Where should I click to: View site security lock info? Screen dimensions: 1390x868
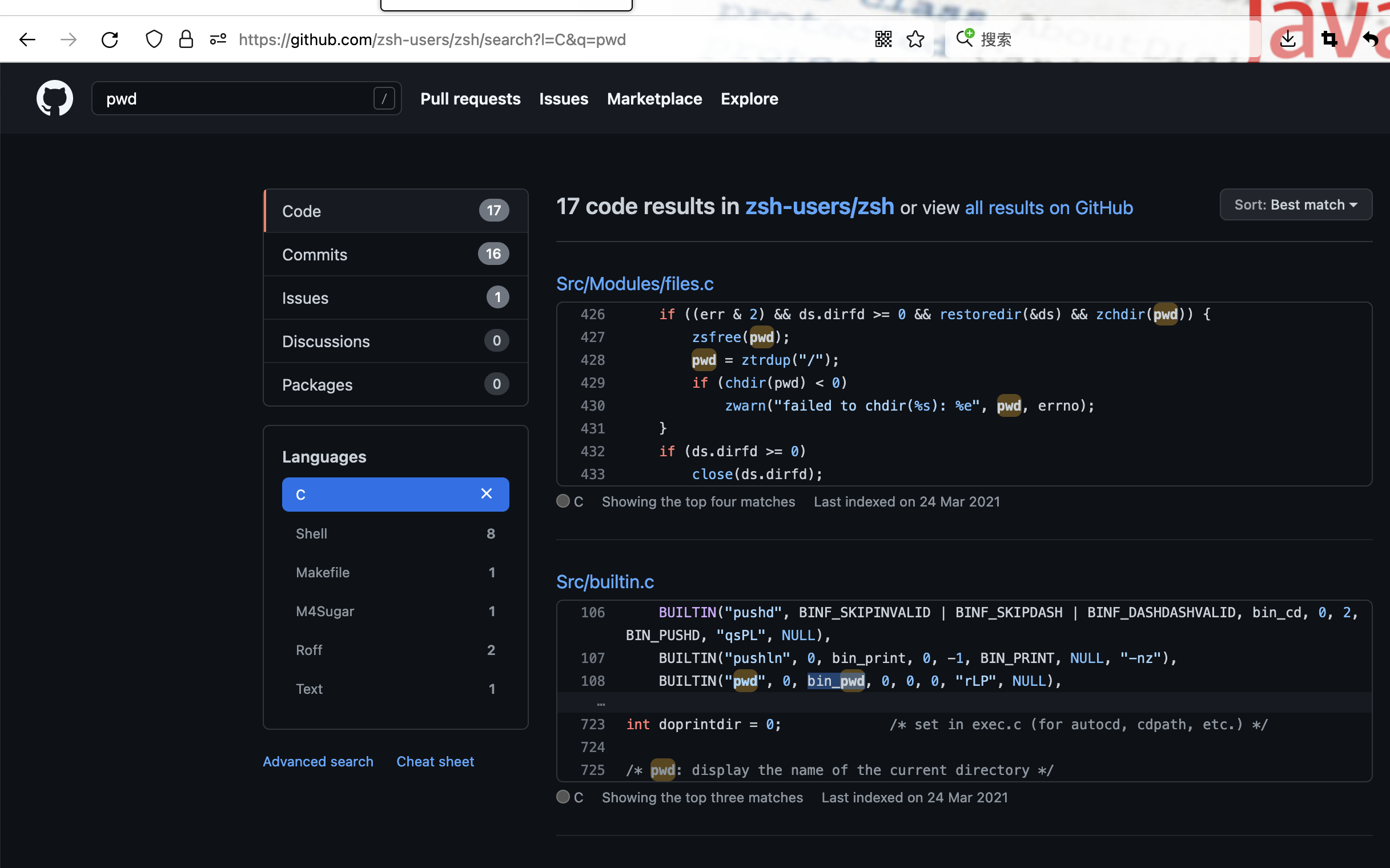click(186, 39)
